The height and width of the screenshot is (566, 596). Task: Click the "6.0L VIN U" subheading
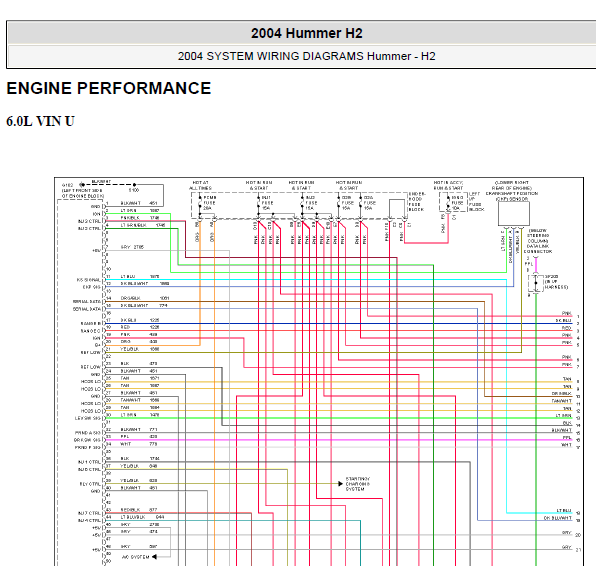[40, 122]
